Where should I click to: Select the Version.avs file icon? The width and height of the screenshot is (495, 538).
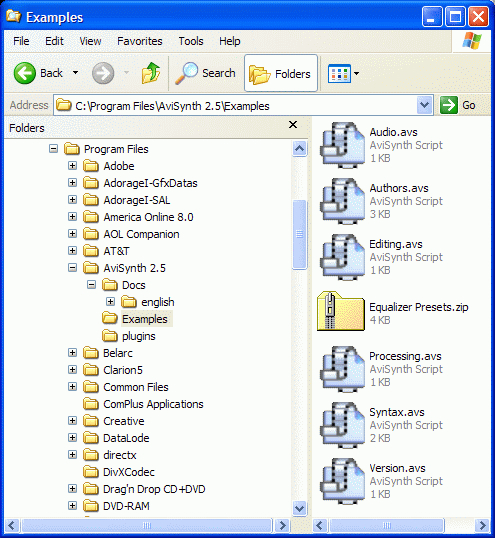(342, 481)
